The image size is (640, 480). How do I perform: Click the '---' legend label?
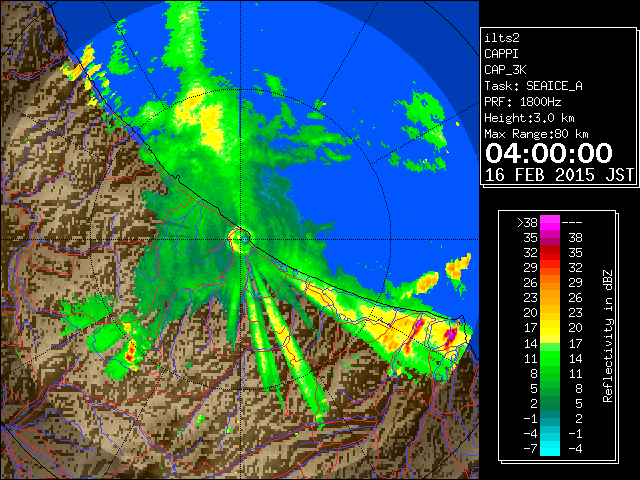(x=572, y=223)
